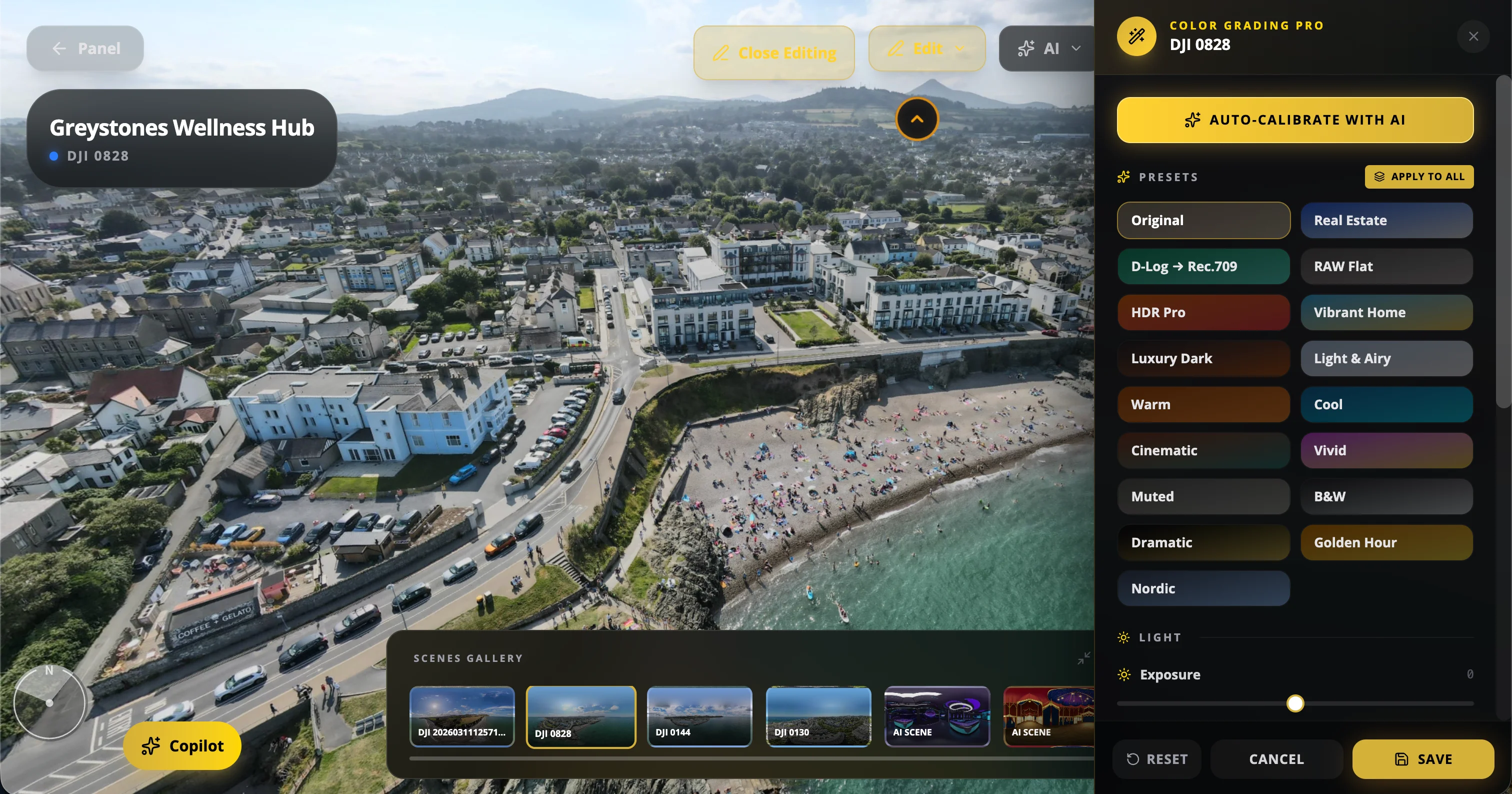Screen dimensions: 1512x794
Task: Select the Cool preset
Action: point(1386,404)
